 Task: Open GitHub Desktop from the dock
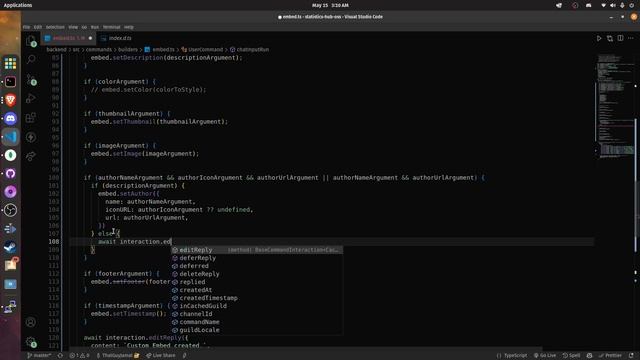tap(11, 173)
